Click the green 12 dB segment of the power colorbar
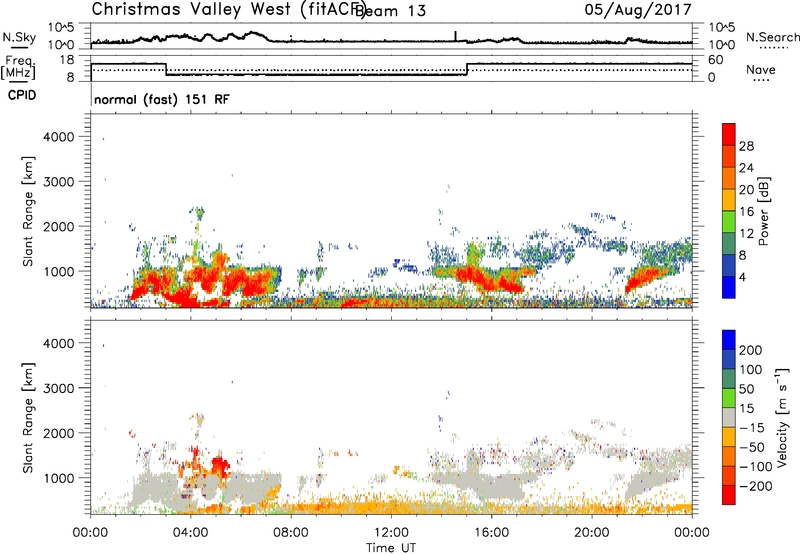 tap(729, 221)
